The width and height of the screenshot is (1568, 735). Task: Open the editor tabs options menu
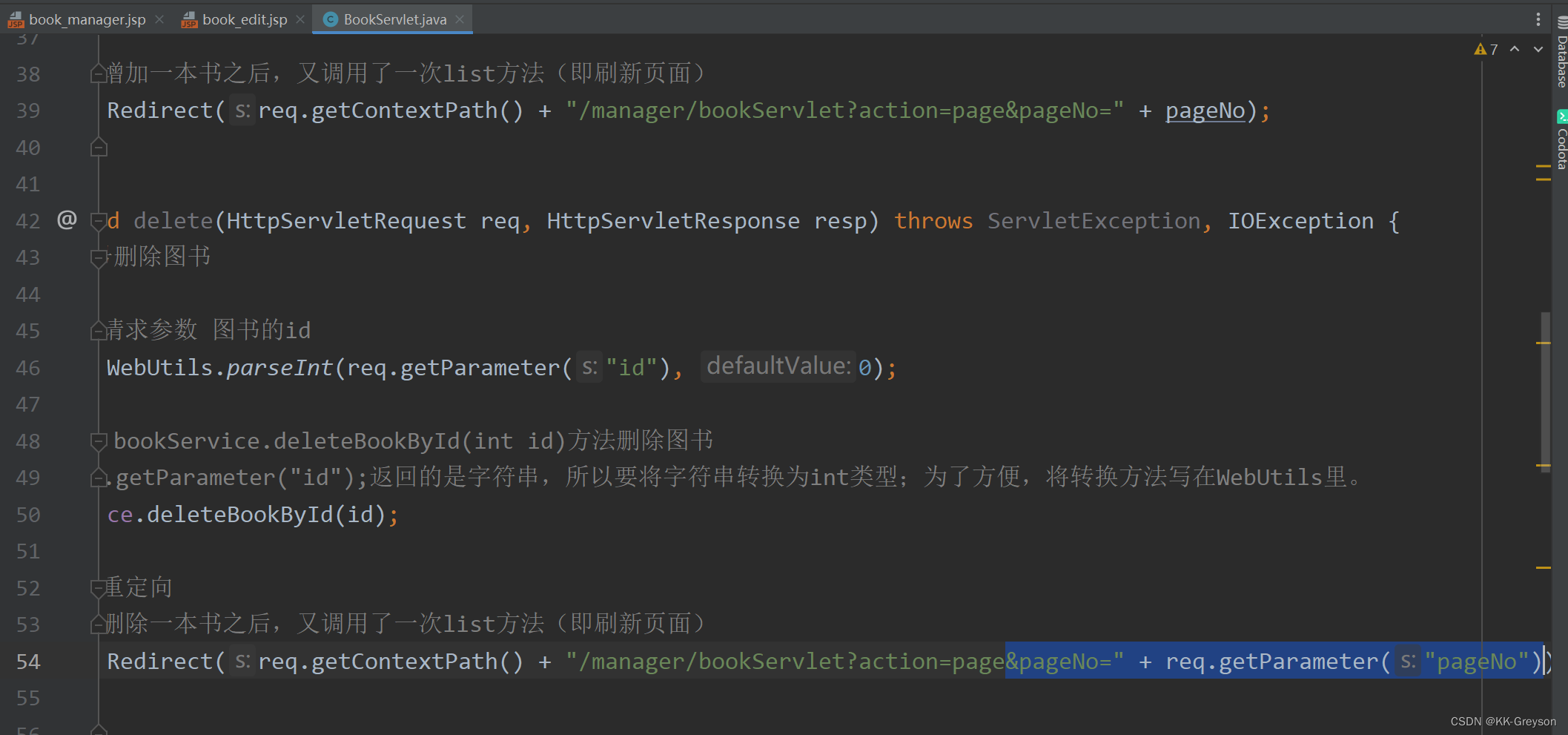pos(1538,19)
